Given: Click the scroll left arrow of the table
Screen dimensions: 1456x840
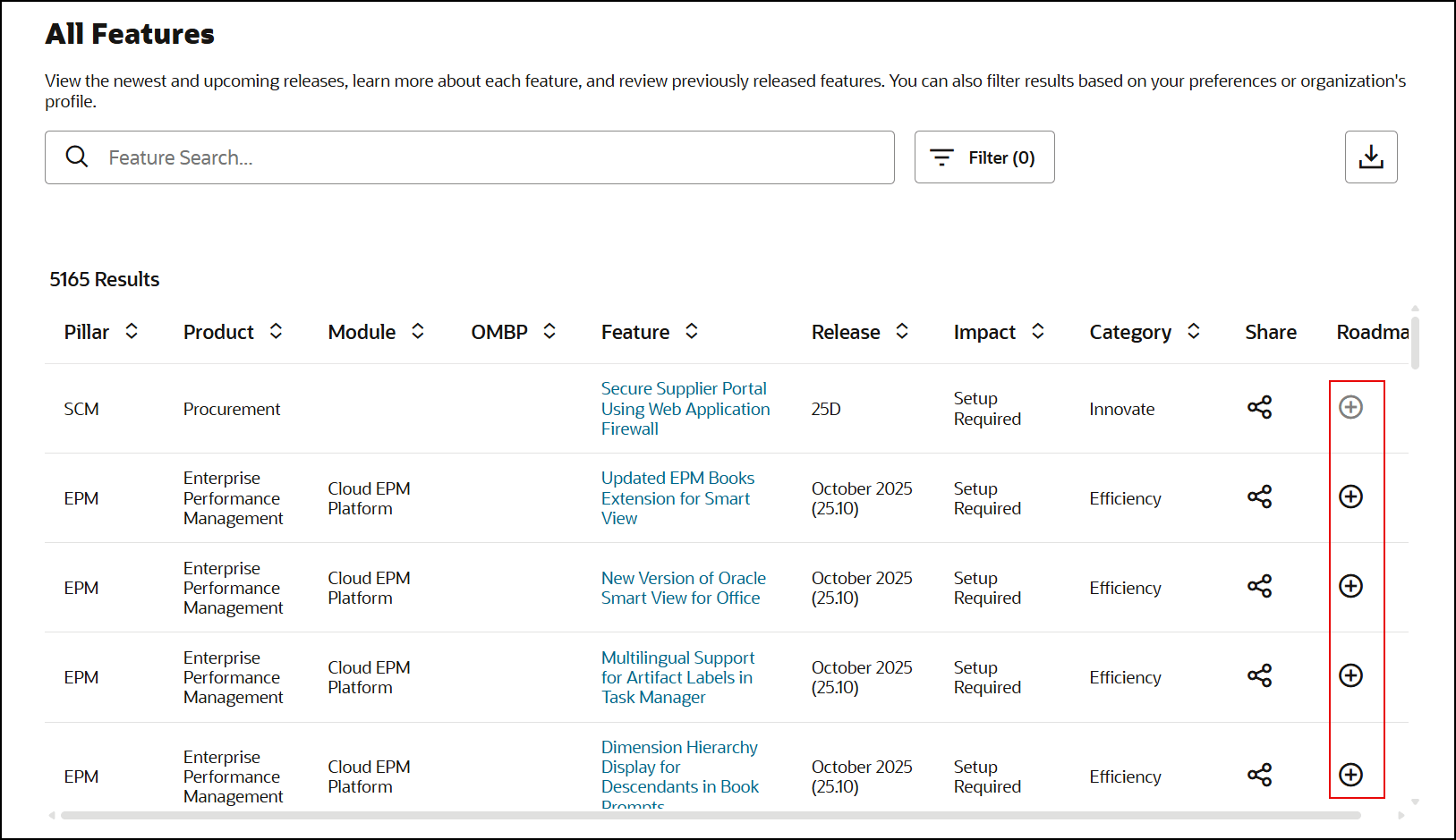Looking at the screenshot, I should pos(52,815).
